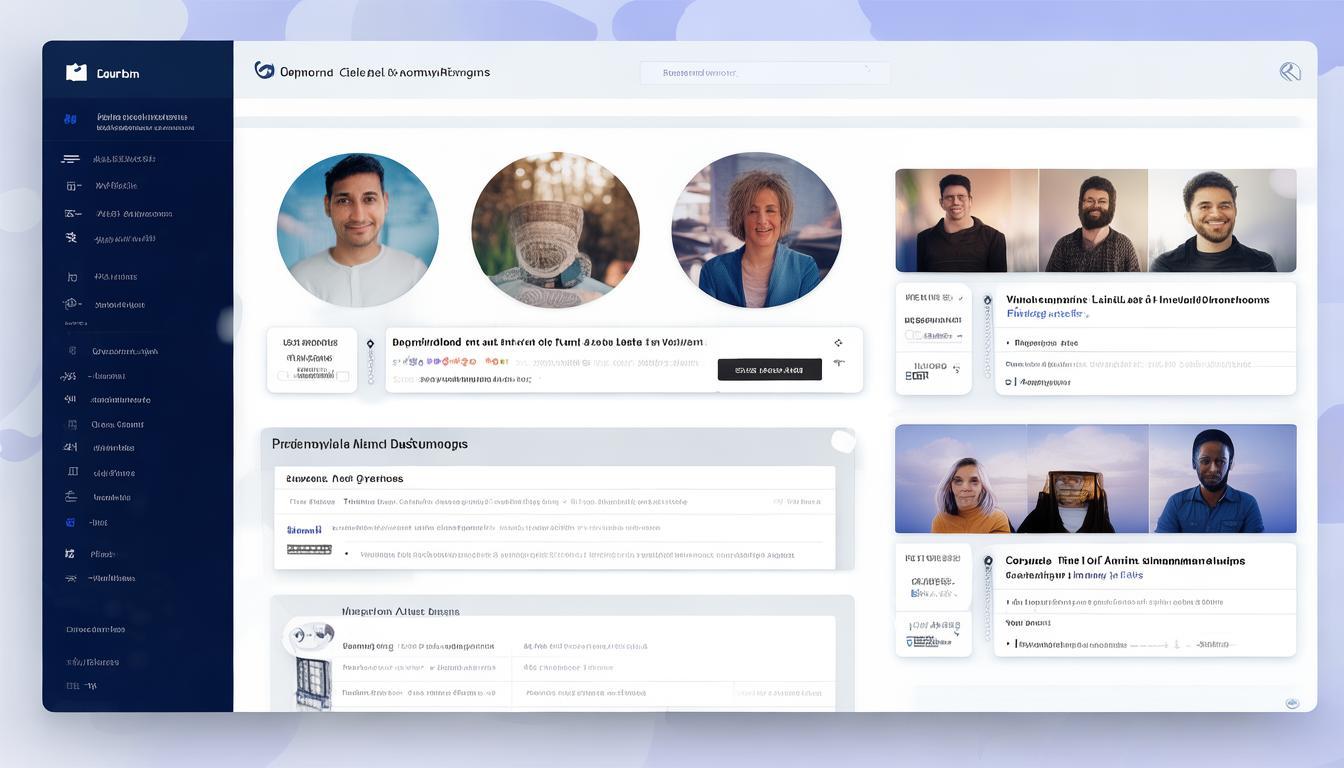Click the swirl logo icon beside header title
This screenshot has height=768, width=1344.
tap(264, 70)
